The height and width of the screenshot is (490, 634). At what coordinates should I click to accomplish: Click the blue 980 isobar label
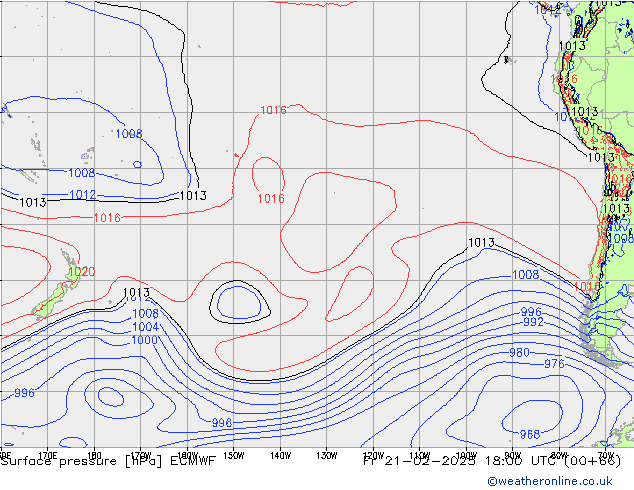519,353
